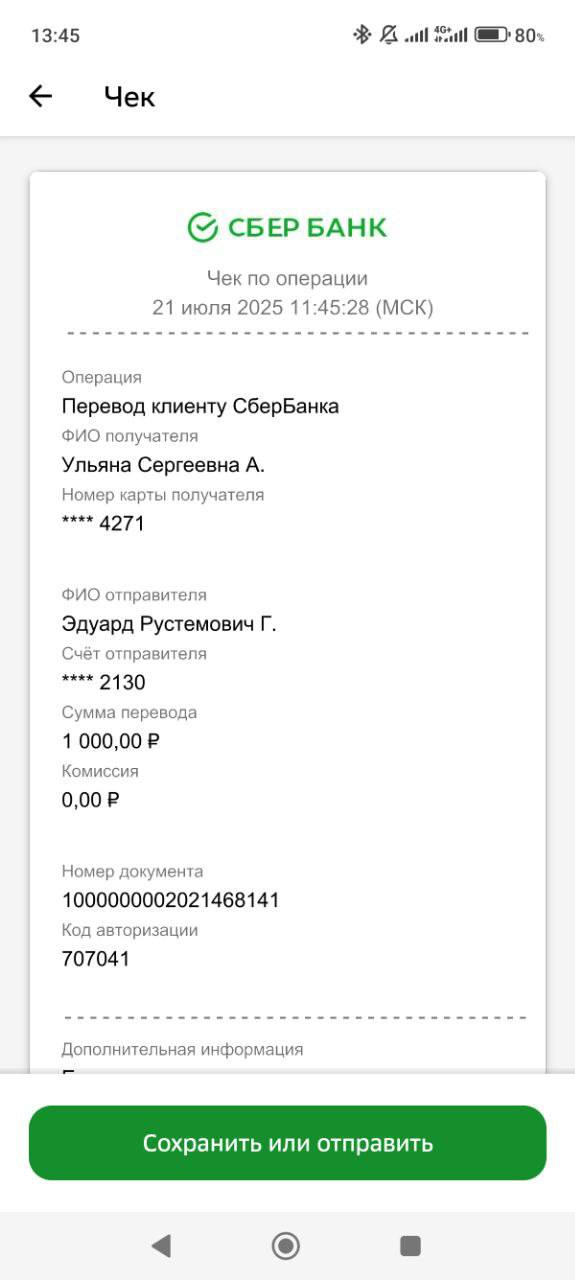Image resolution: width=575 pixels, height=1280 pixels.
Task: Tap the Сохранить или отправить button
Action: point(287,1143)
